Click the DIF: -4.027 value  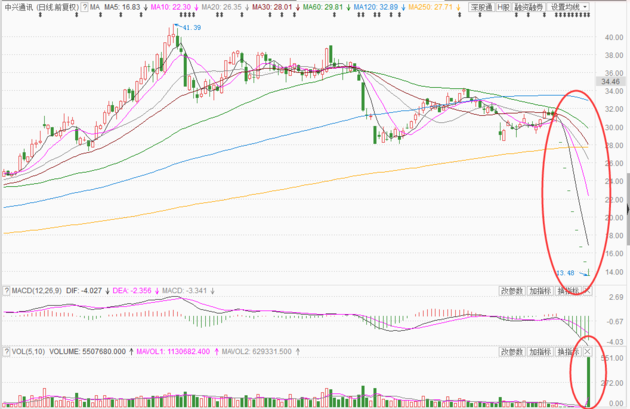point(84,290)
